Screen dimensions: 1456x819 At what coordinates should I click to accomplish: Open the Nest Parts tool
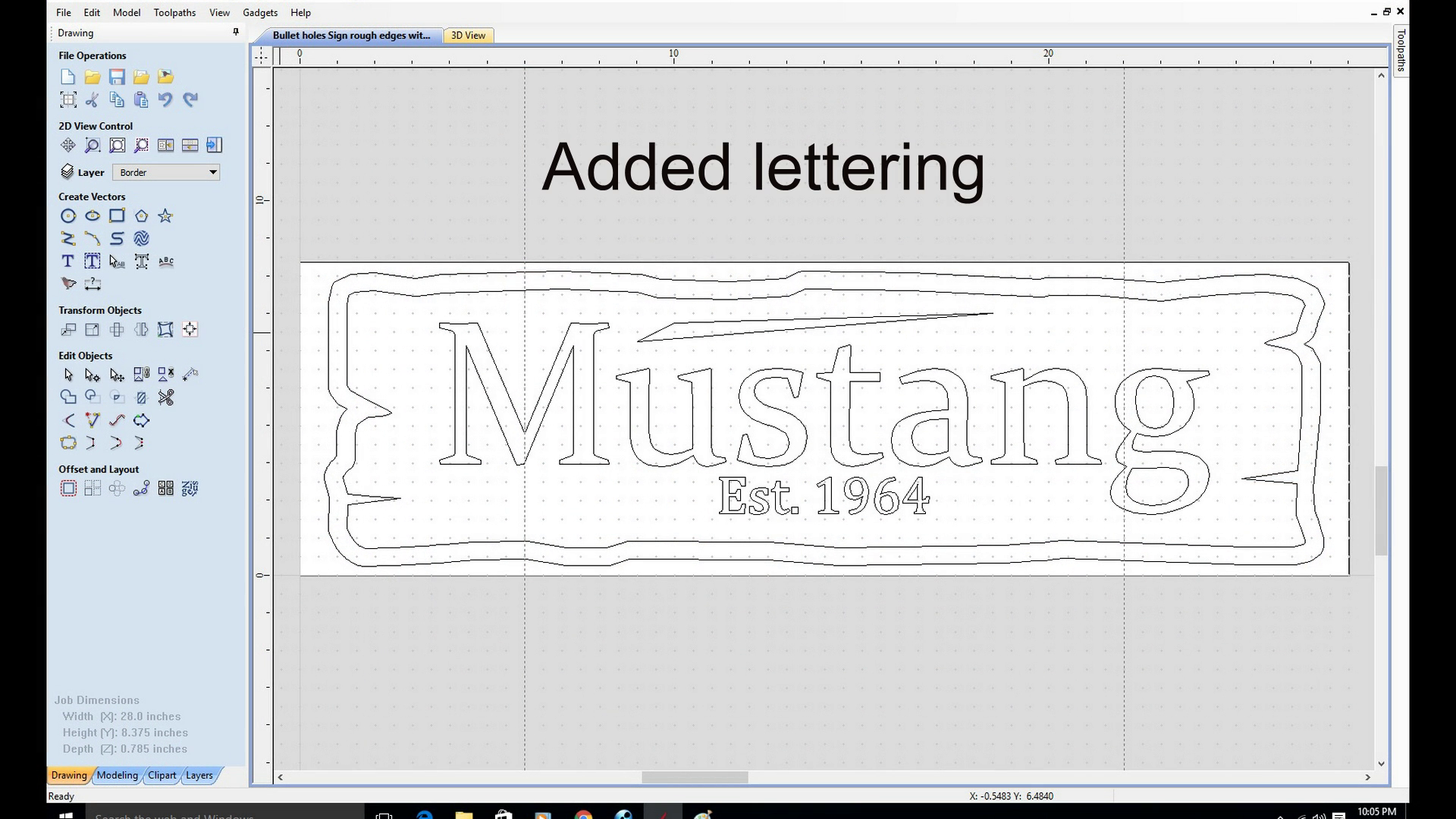click(x=190, y=489)
